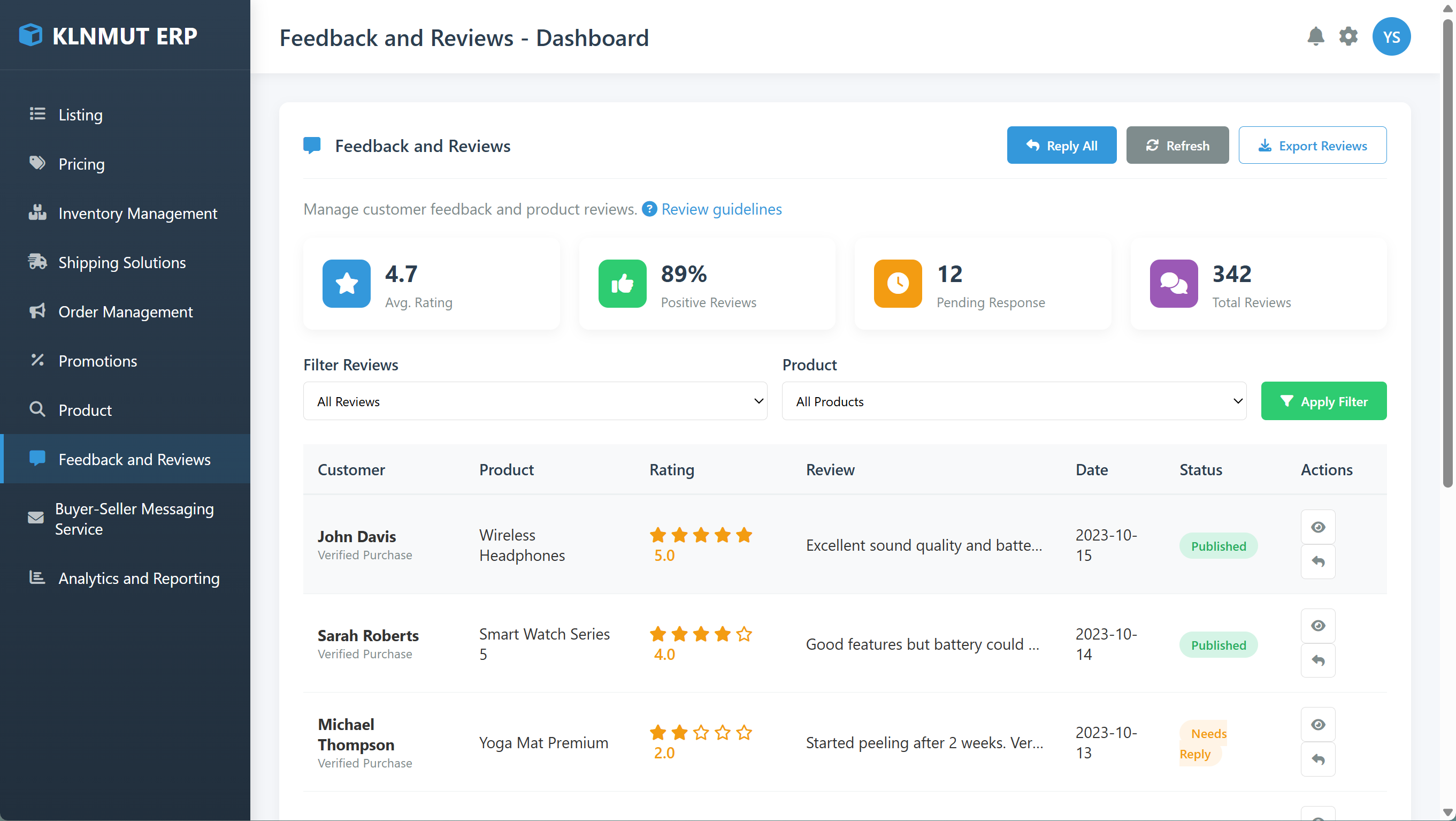
Task: Toggle visibility of Sarah Roberts's review
Action: (x=1317, y=625)
